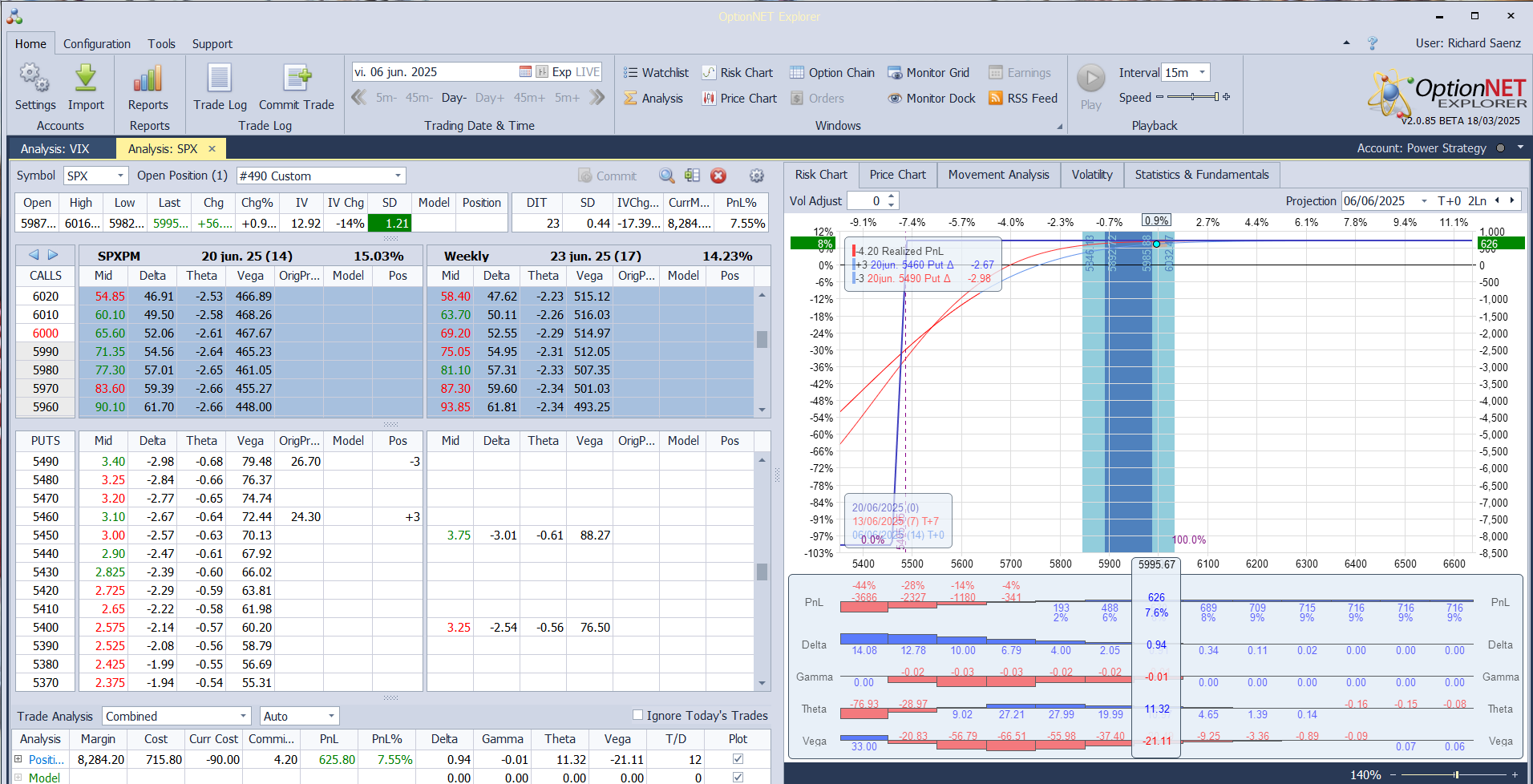
Task: Toggle the Model row Plot checkbox
Action: pos(738,778)
